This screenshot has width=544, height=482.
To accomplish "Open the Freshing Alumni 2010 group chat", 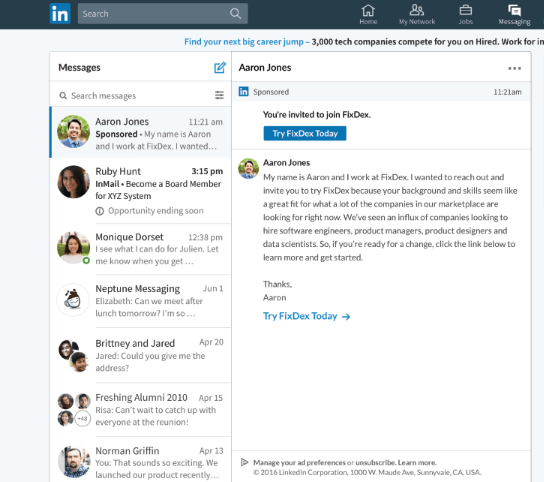I will (141, 409).
